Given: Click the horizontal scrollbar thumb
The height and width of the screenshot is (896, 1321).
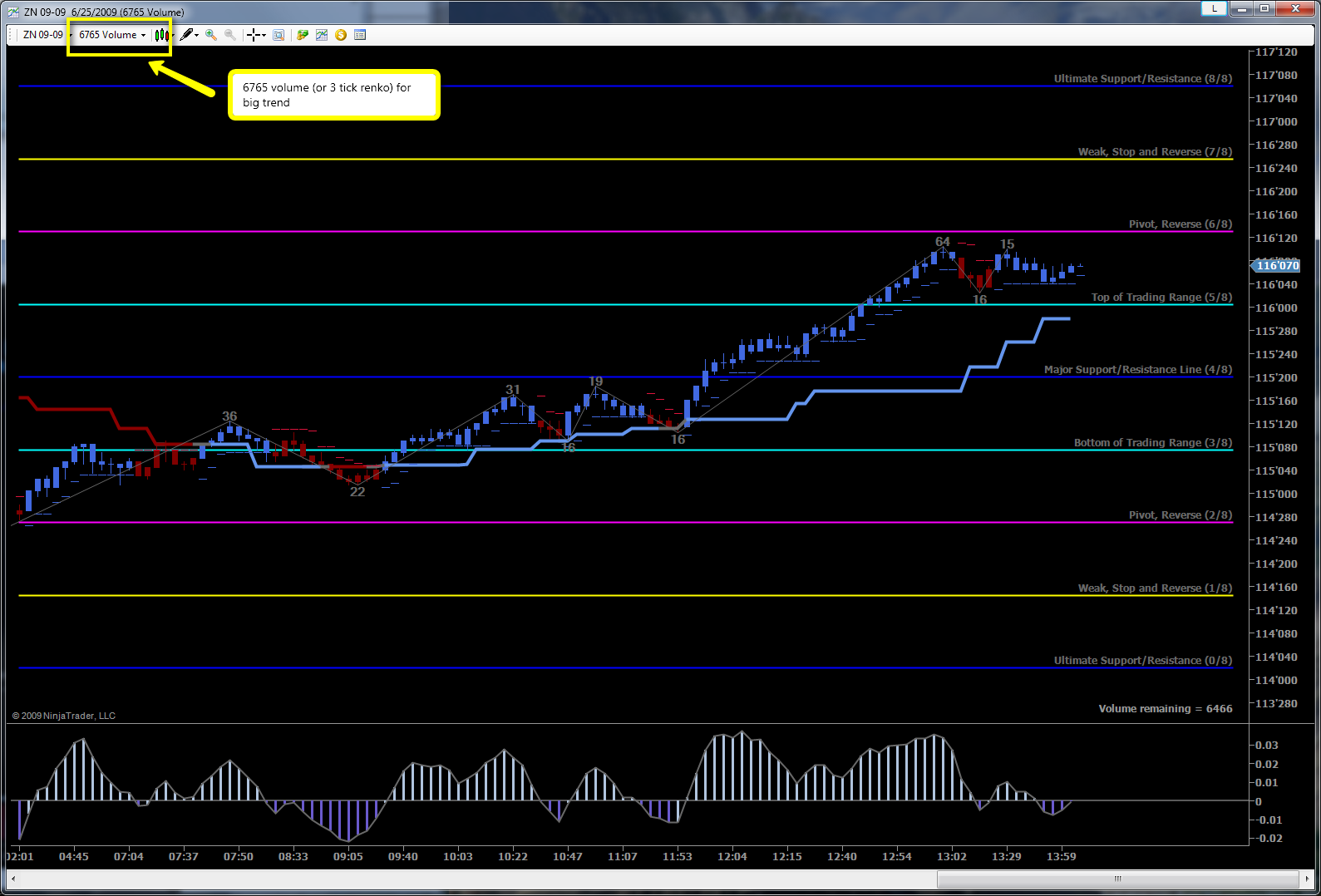Looking at the screenshot, I should pos(1118,879).
